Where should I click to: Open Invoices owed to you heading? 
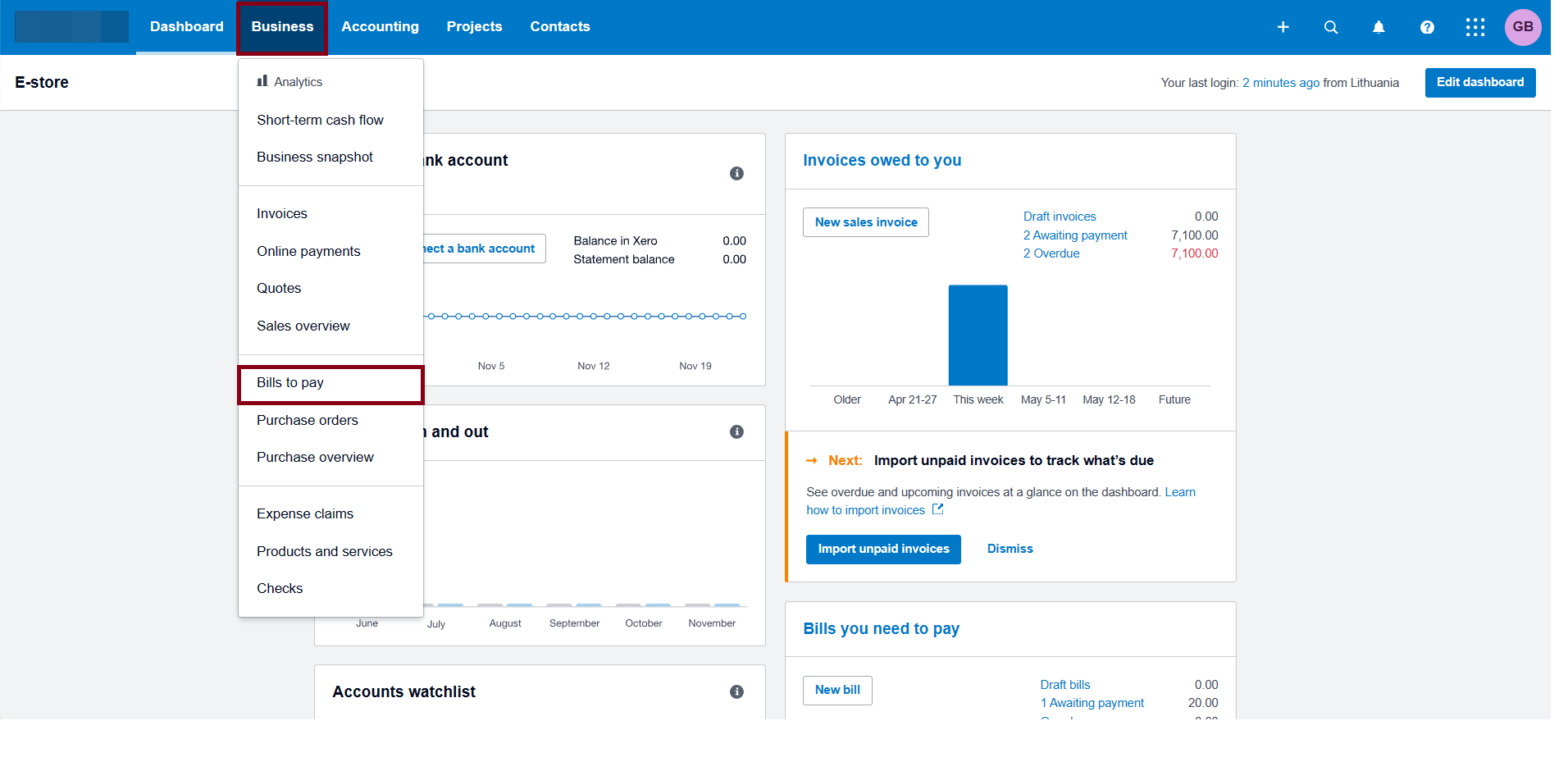point(882,160)
